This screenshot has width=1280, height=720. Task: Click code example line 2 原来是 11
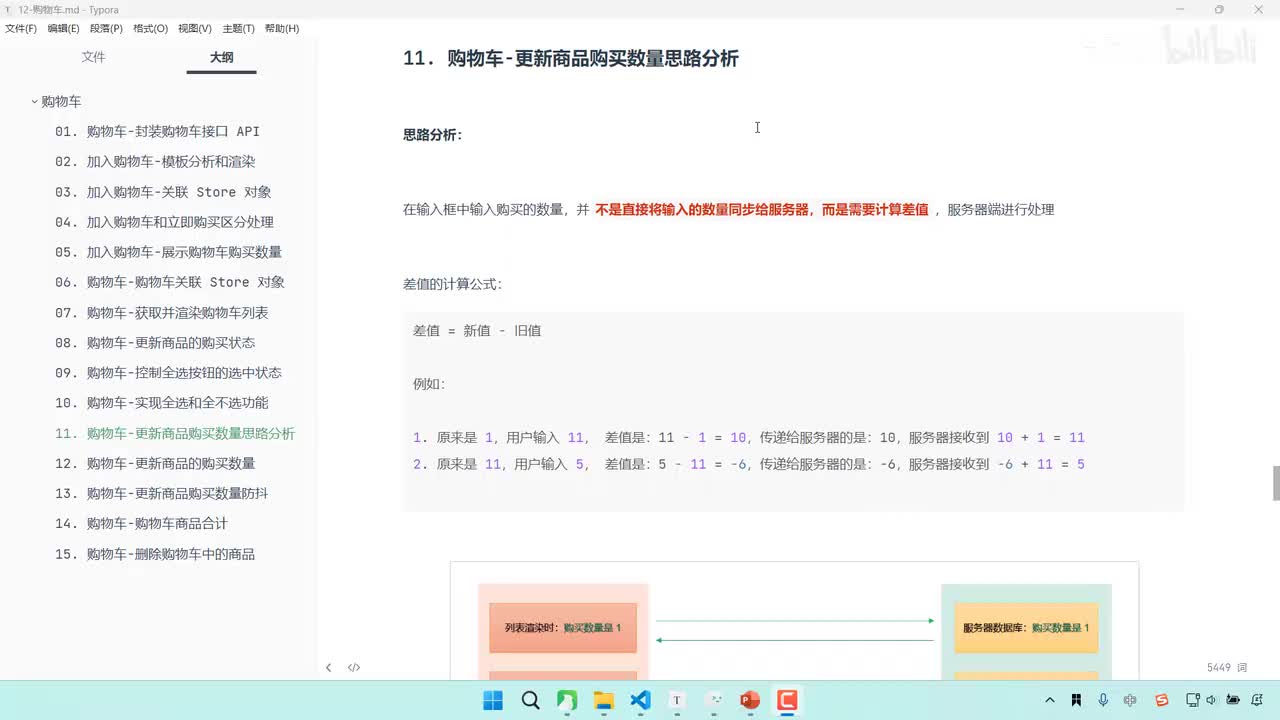[x=749, y=465]
